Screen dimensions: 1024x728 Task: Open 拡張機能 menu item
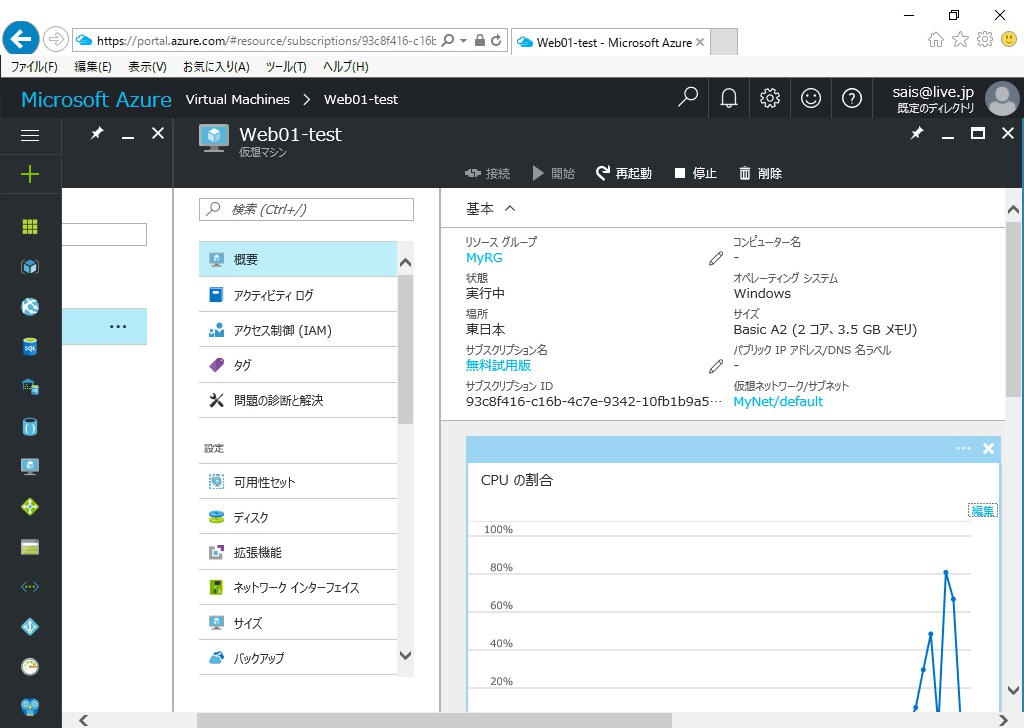(x=298, y=552)
